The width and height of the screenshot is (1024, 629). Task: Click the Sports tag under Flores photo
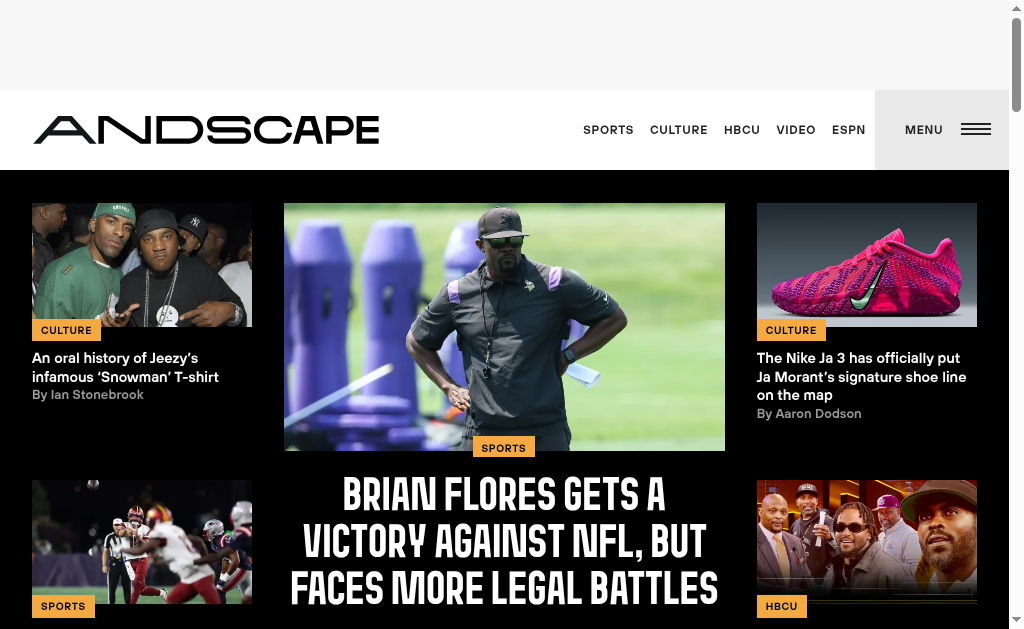tap(504, 447)
